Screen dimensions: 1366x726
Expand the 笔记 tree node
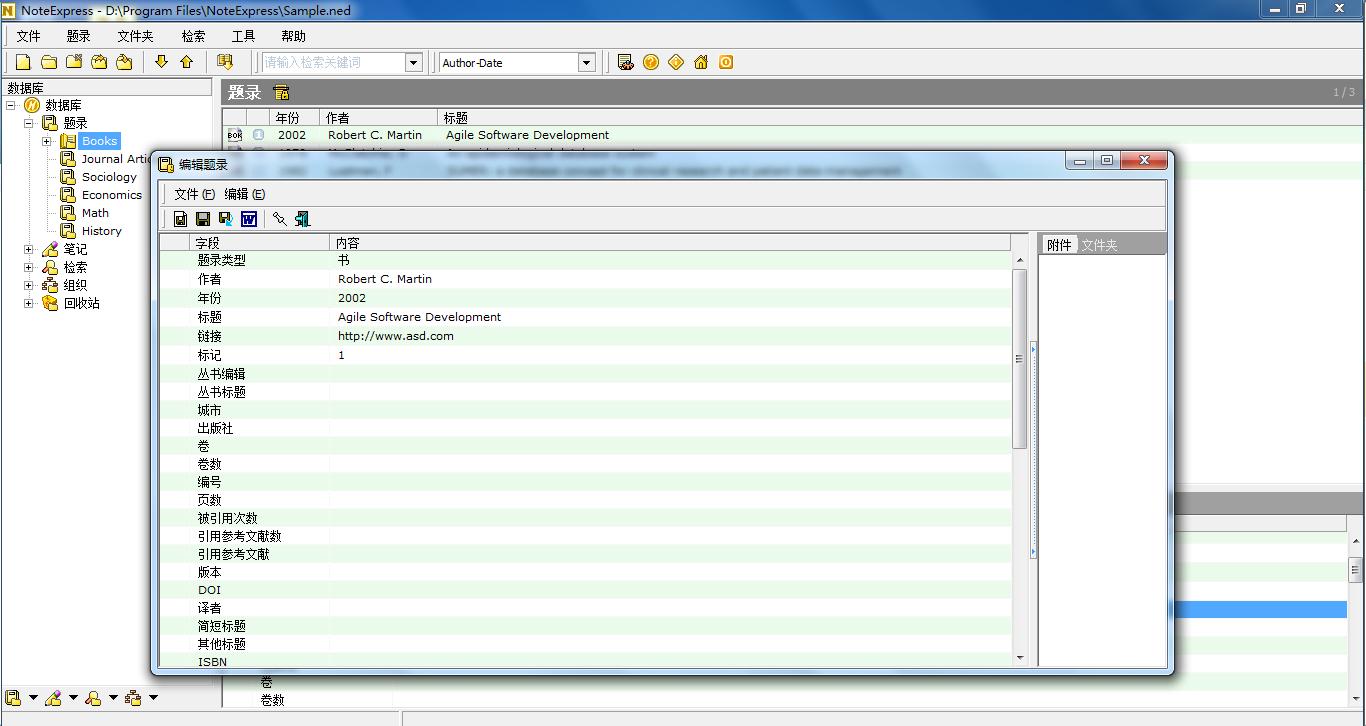tap(29, 249)
